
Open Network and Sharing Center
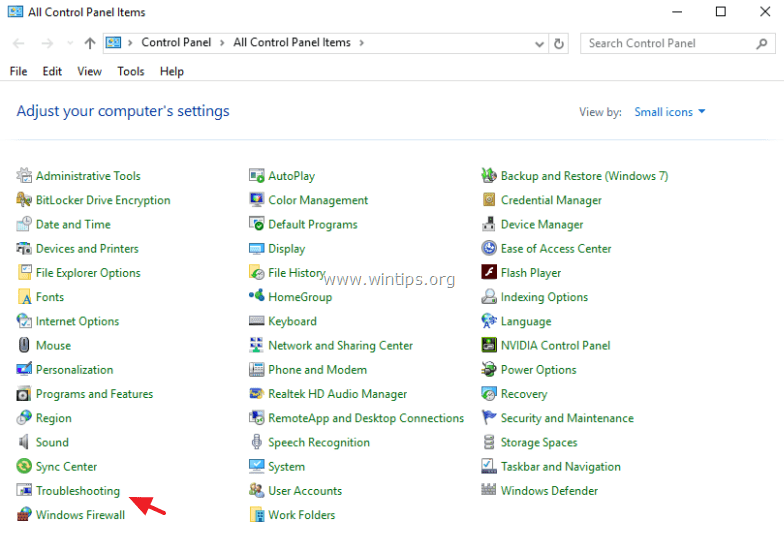pos(340,346)
